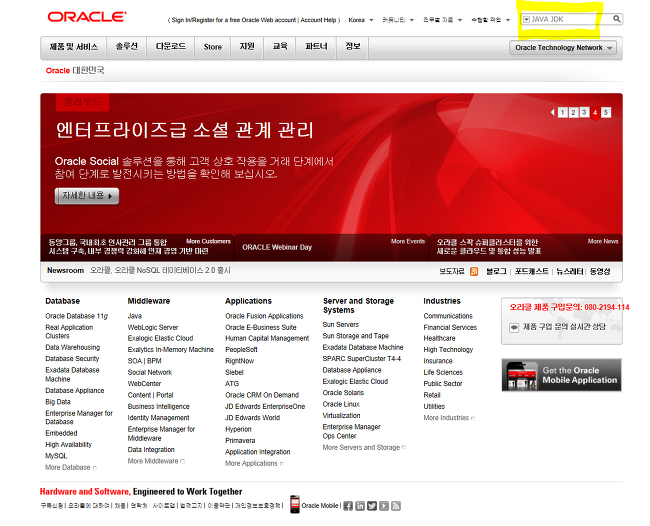The height and width of the screenshot is (526, 650).
Task: Open the 클라우드 banner tag
Action: (82, 102)
